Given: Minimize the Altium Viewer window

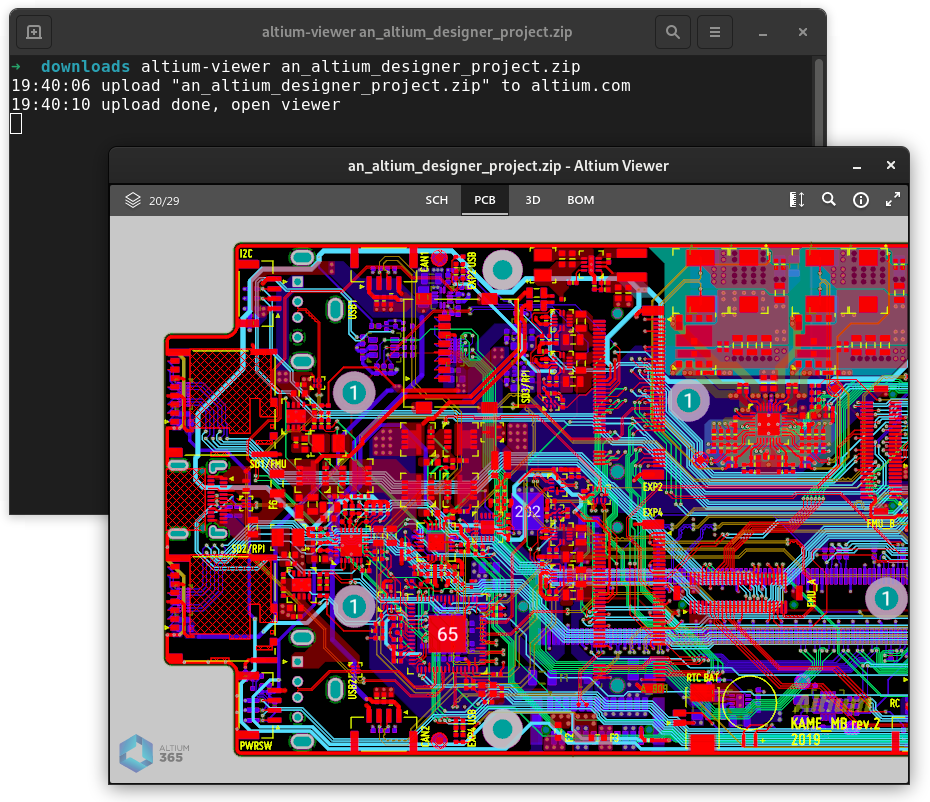Looking at the screenshot, I should [857, 167].
